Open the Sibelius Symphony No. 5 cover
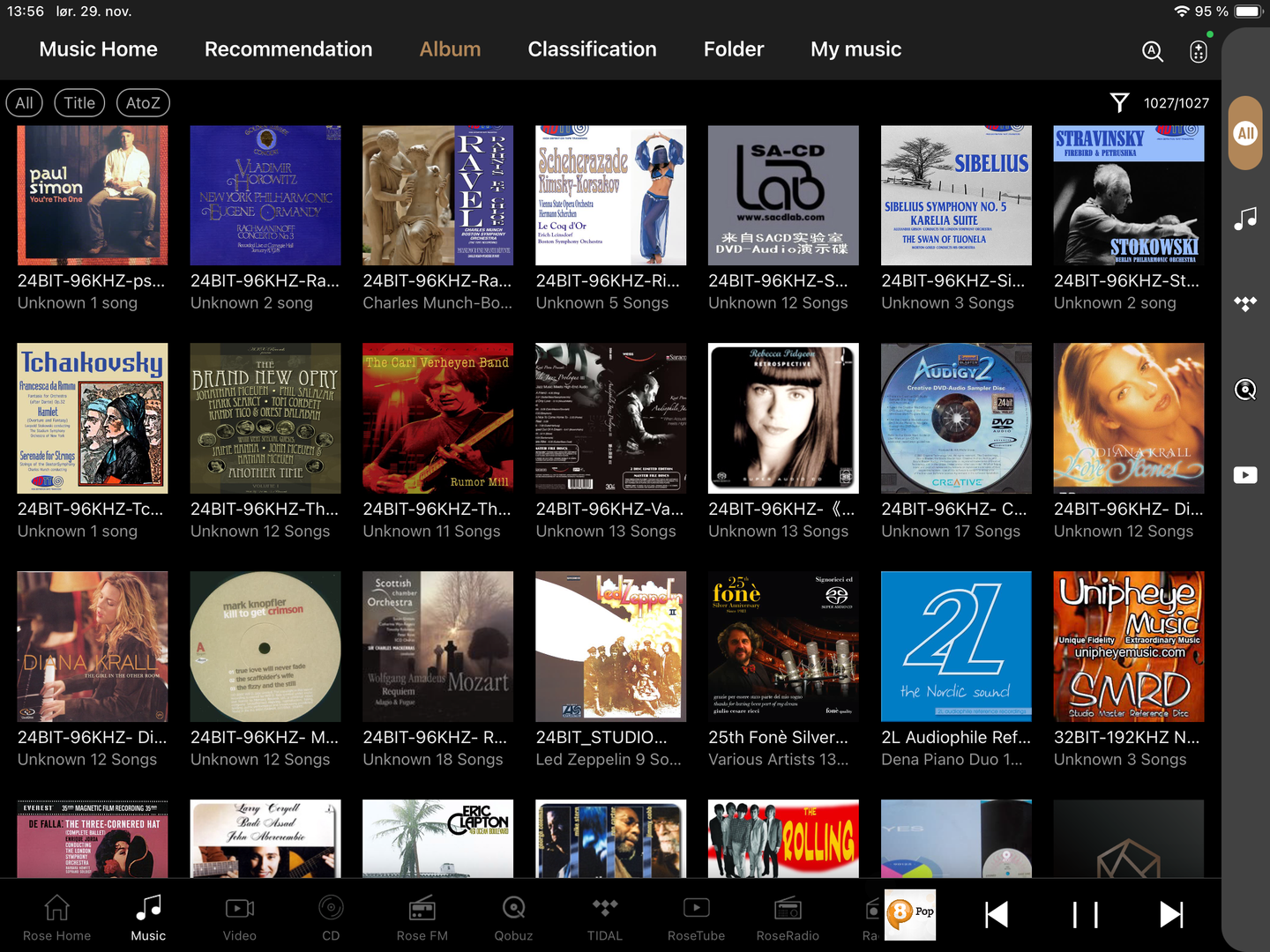 [956, 195]
